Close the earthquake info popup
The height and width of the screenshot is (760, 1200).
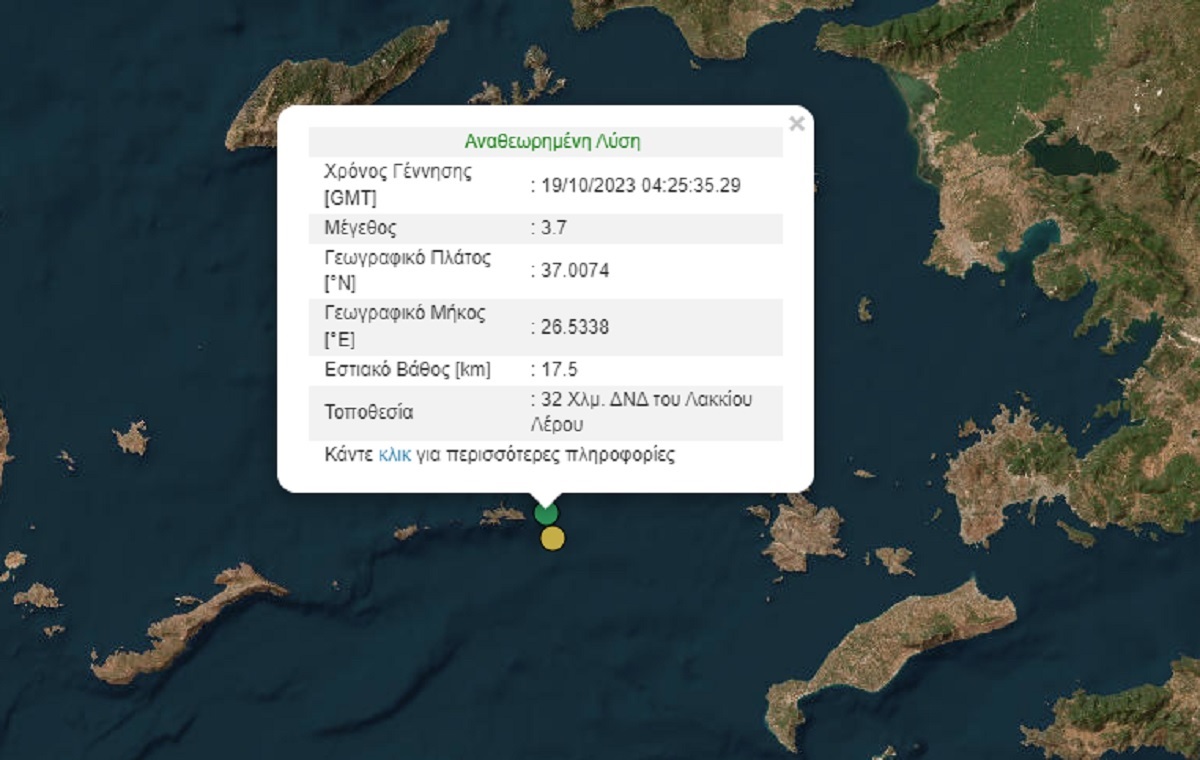point(796,124)
